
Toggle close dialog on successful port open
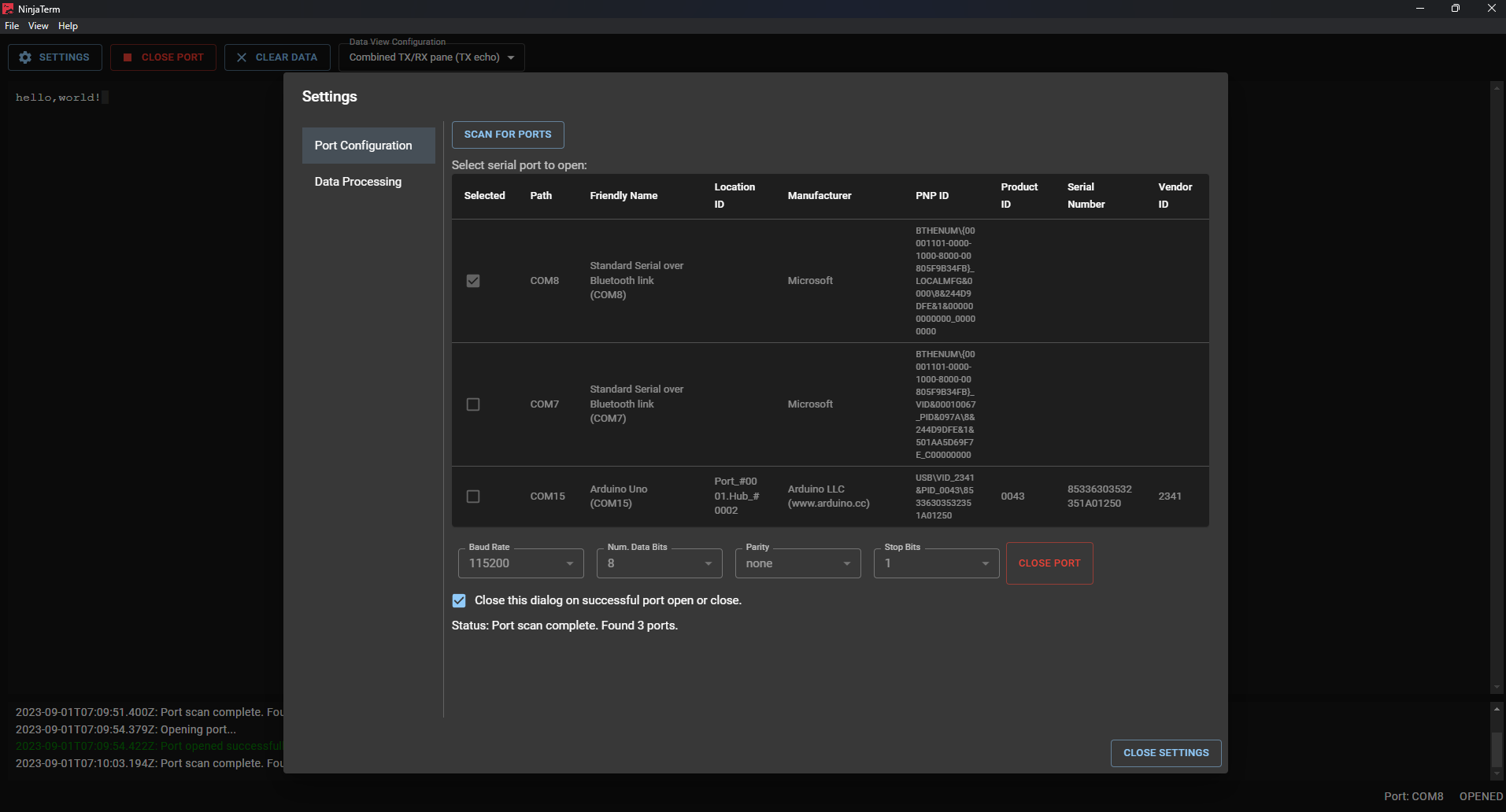pos(459,600)
